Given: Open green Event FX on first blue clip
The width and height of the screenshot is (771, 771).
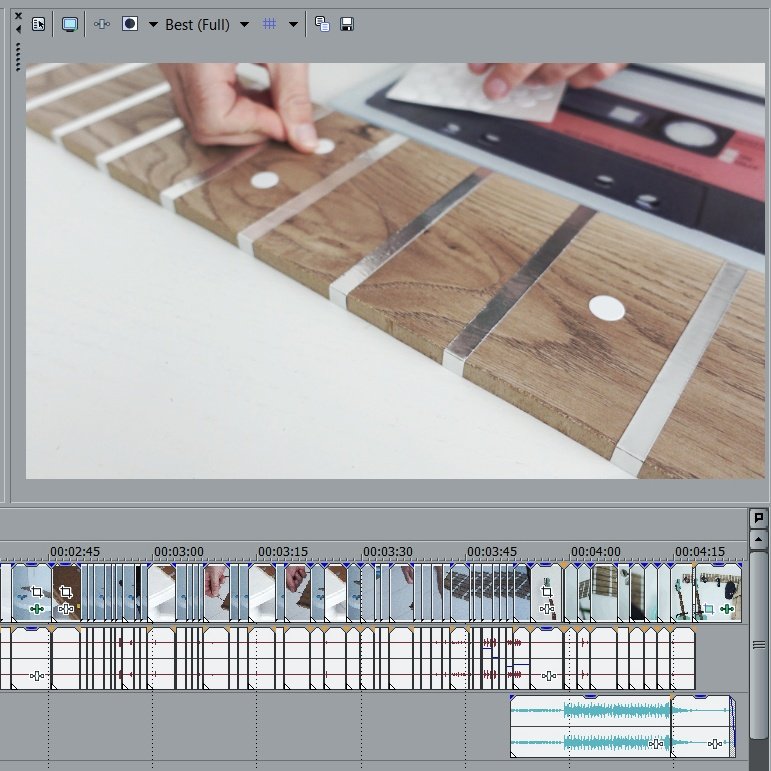Looking at the screenshot, I should [37, 609].
